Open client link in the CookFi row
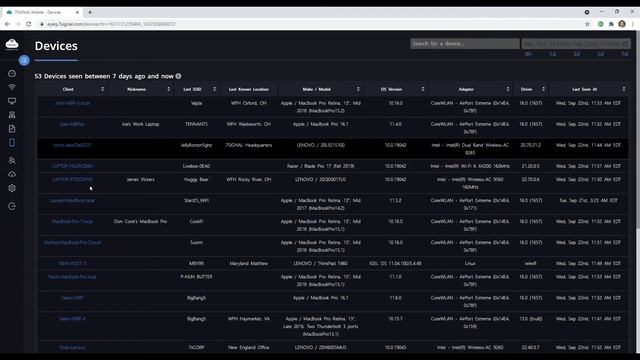The width and height of the screenshot is (640, 360). click(x=72, y=221)
